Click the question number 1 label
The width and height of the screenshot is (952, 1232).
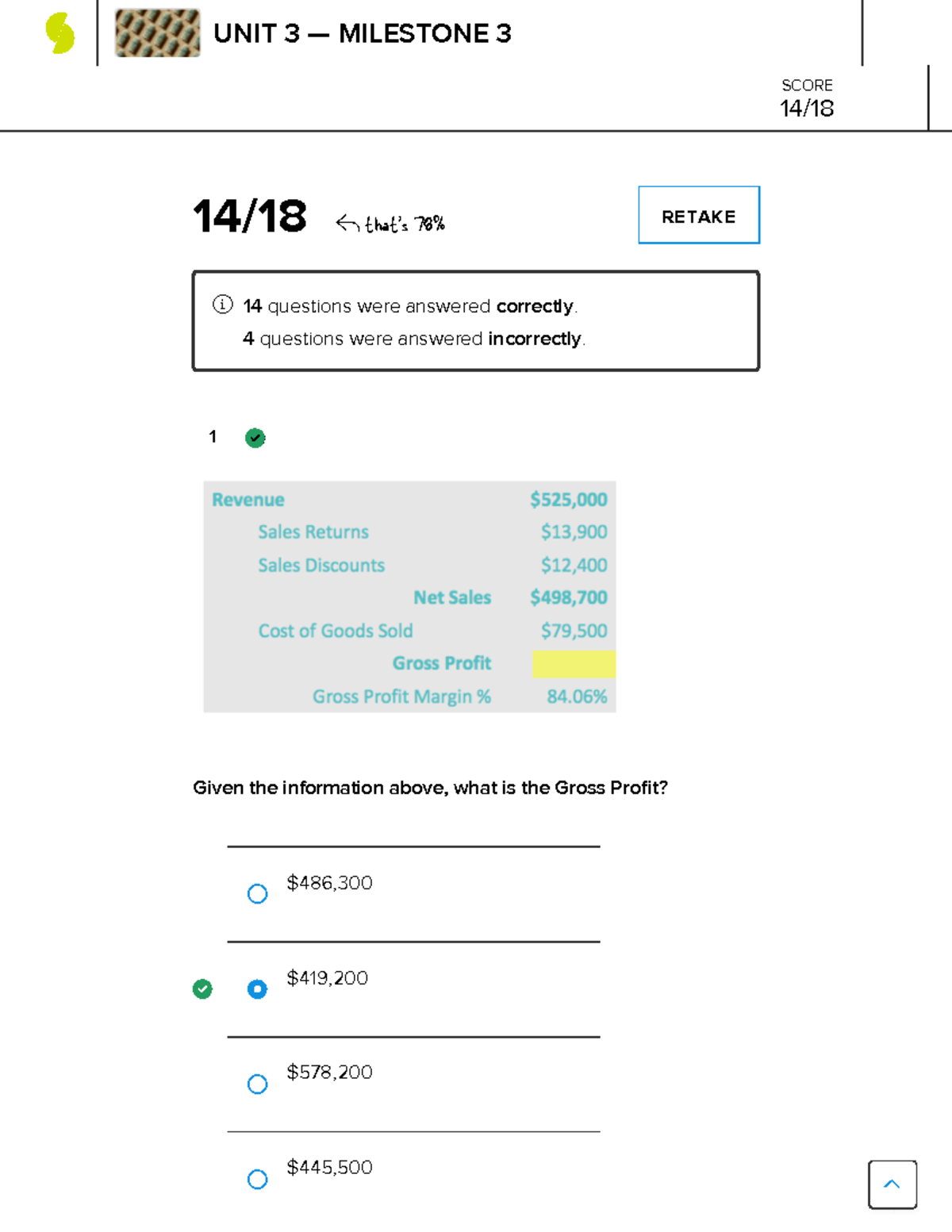(213, 436)
